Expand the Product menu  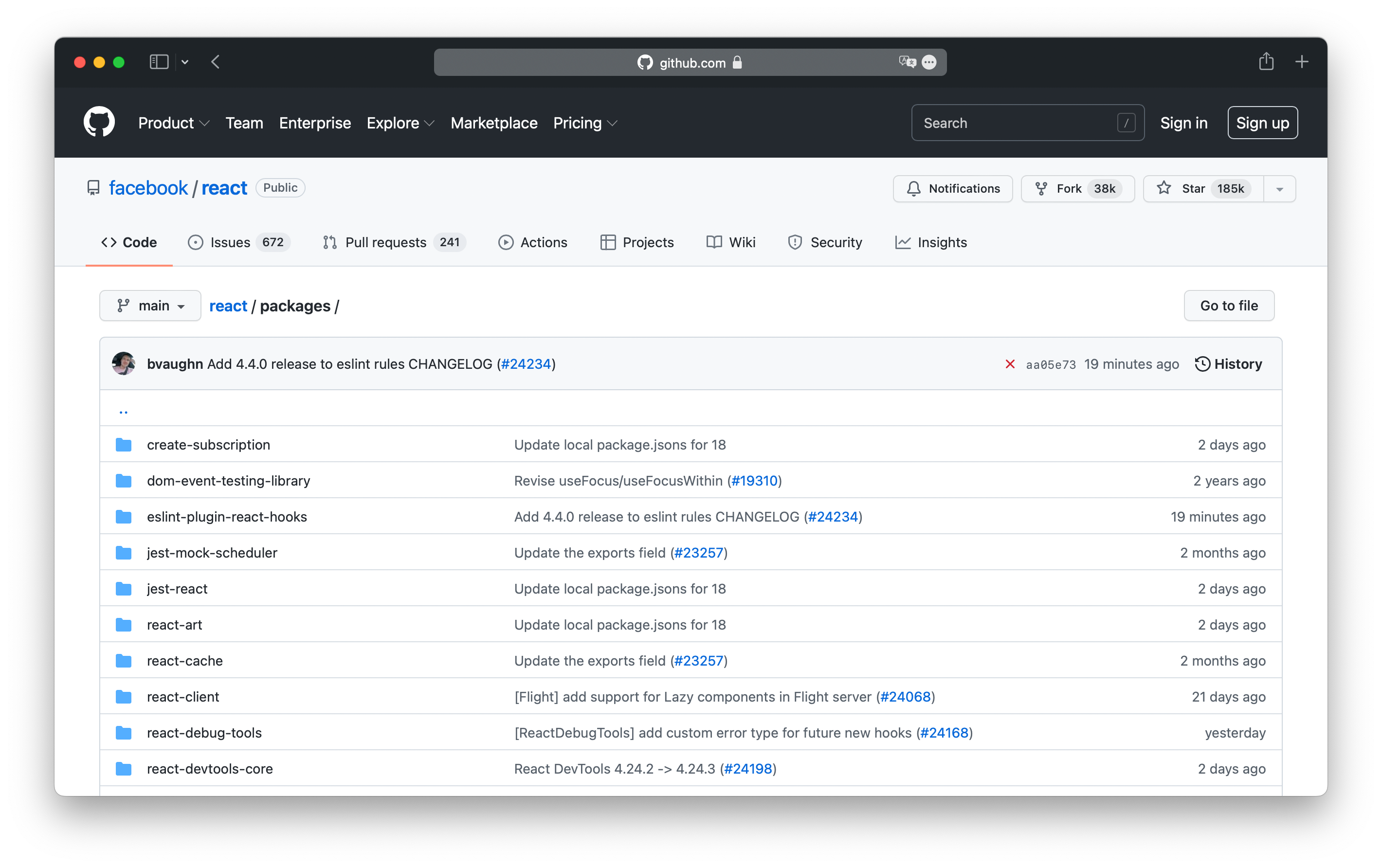click(x=174, y=123)
